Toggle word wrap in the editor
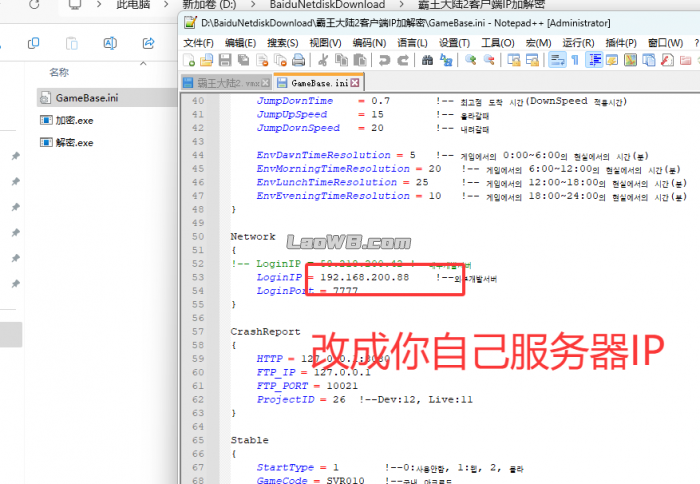Viewport: 700px width, 484px height. [557, 60]
